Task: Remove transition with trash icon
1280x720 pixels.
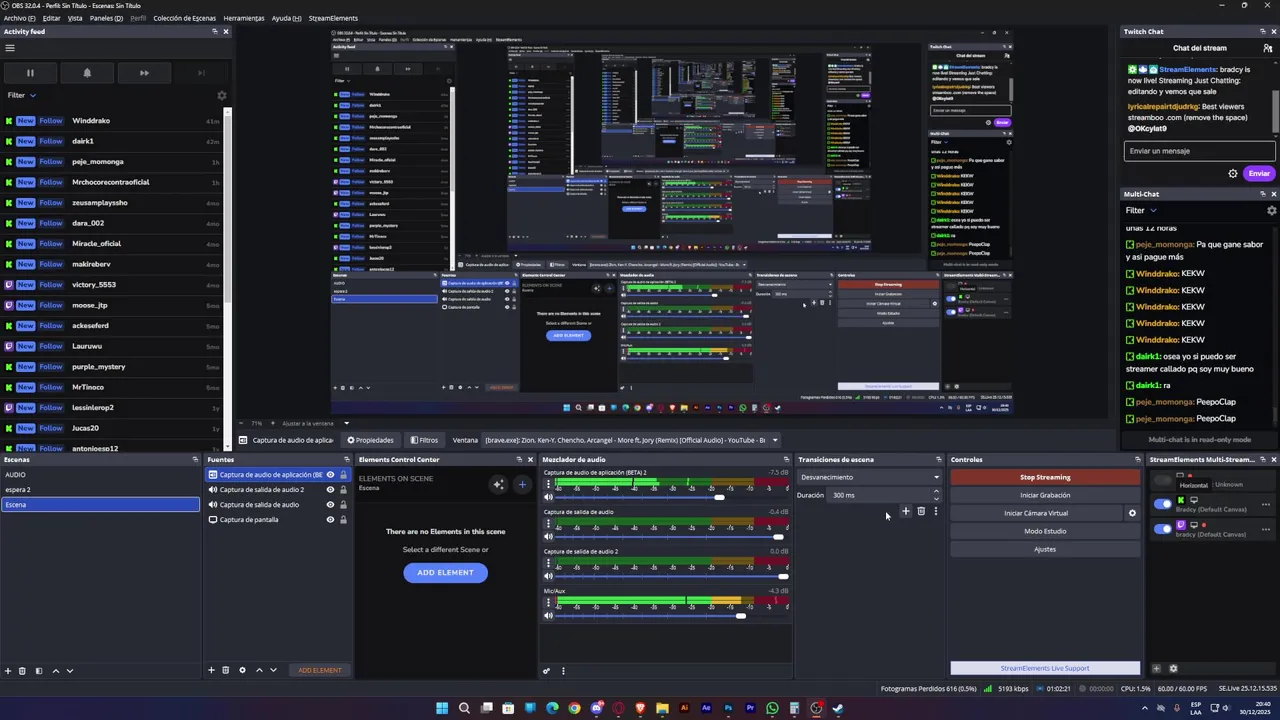Action: pos(921,512)
